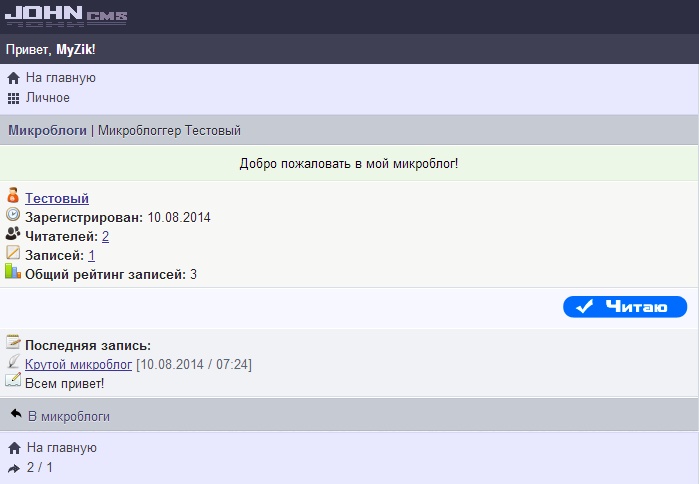Open the На главную link at top
The image size is (699, 484).
pyautogui.click(x=60, y=78)
